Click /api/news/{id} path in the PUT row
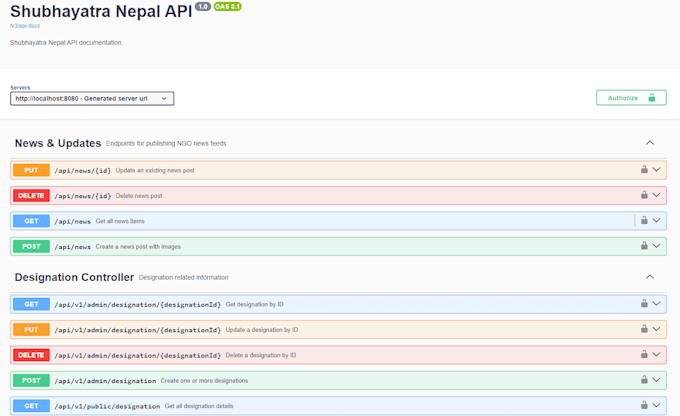The width and height of the screenshot is (680, 416). 82,170
